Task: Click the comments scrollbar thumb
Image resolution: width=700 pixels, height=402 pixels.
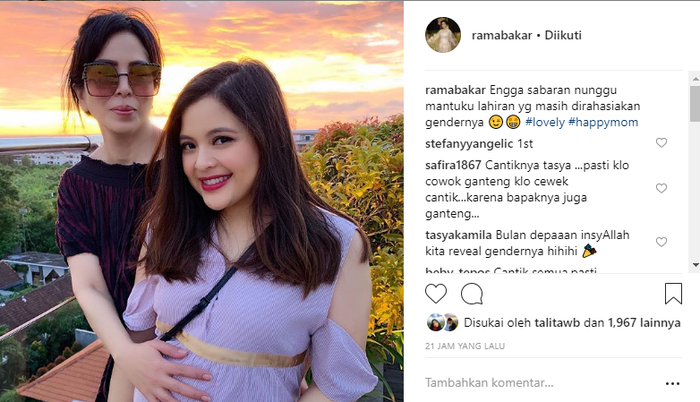Action: [x=695, y=104]
